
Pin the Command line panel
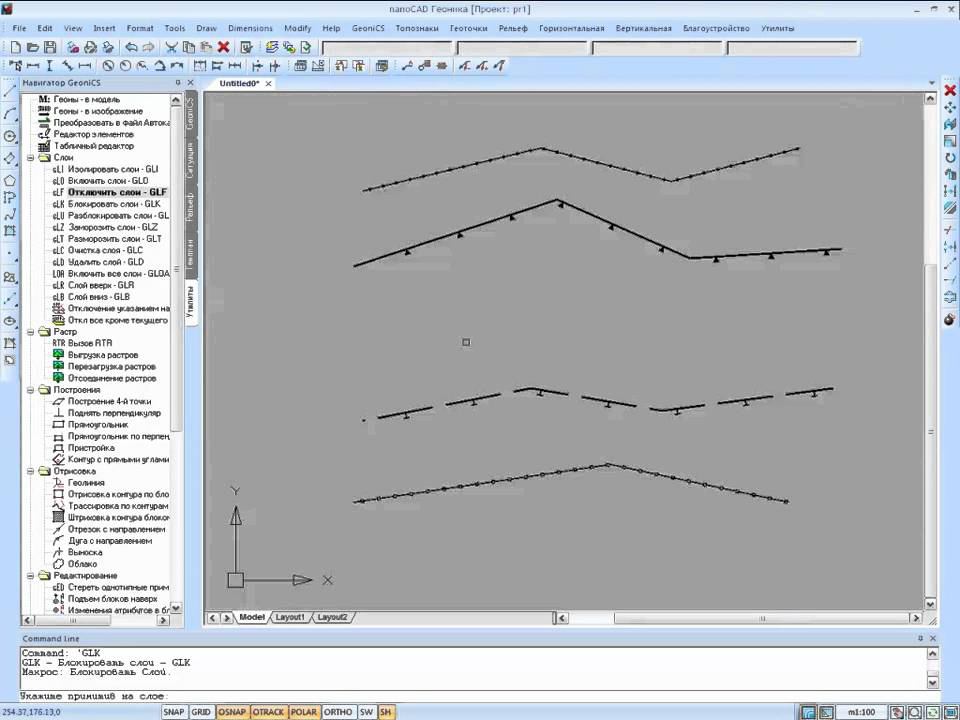coord(920,638)
